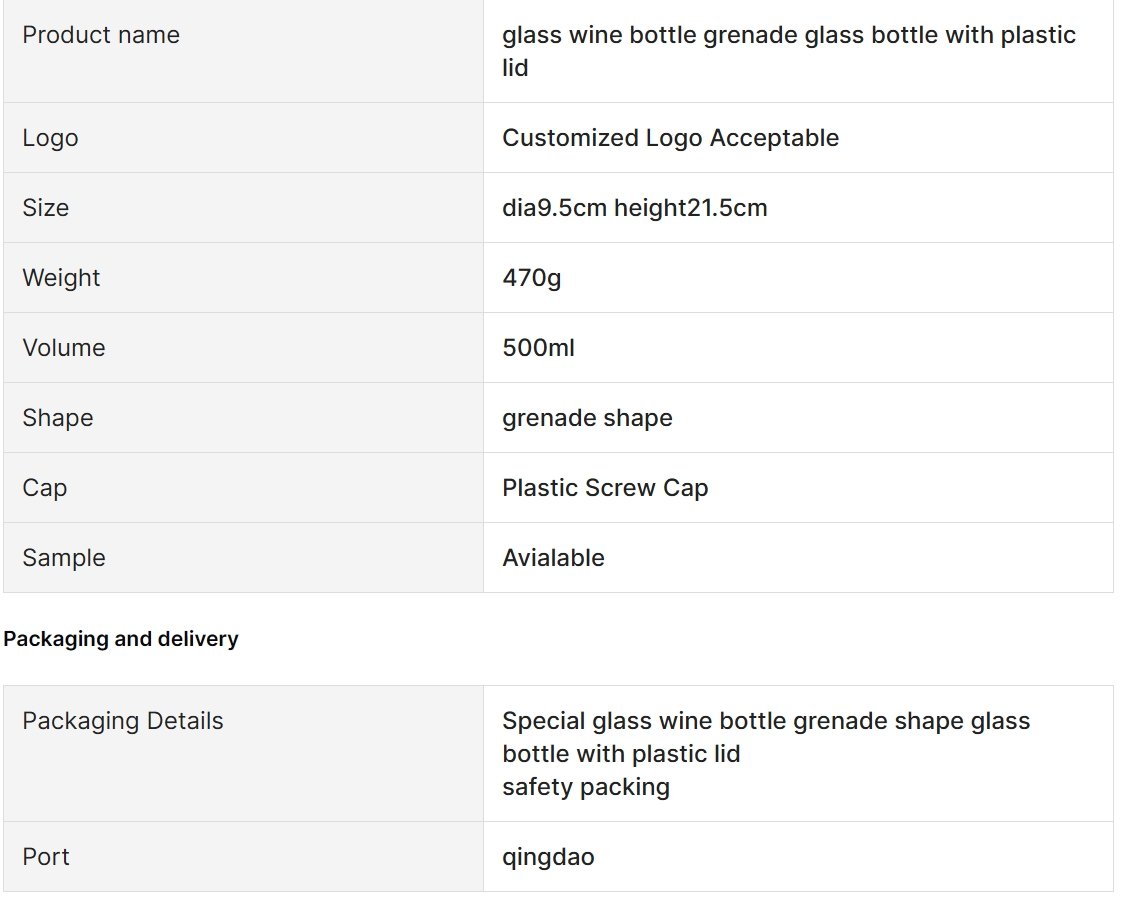The height and width of the screenshot is (904, 1126).
Task: Click the safety packing text line
Action: 586,787
